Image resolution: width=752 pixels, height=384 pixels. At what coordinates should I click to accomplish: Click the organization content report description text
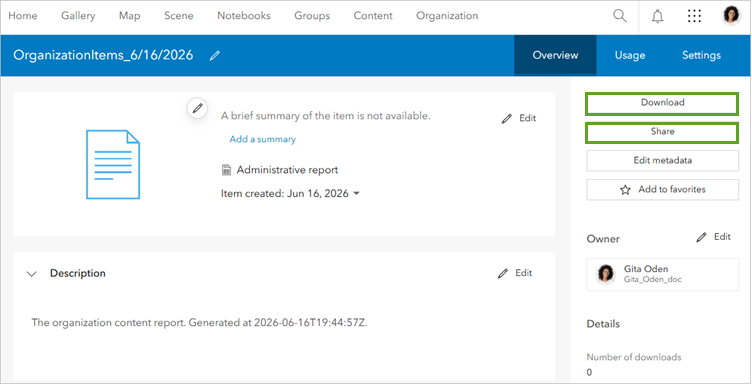pyautogui.click(x=200, y=322)
